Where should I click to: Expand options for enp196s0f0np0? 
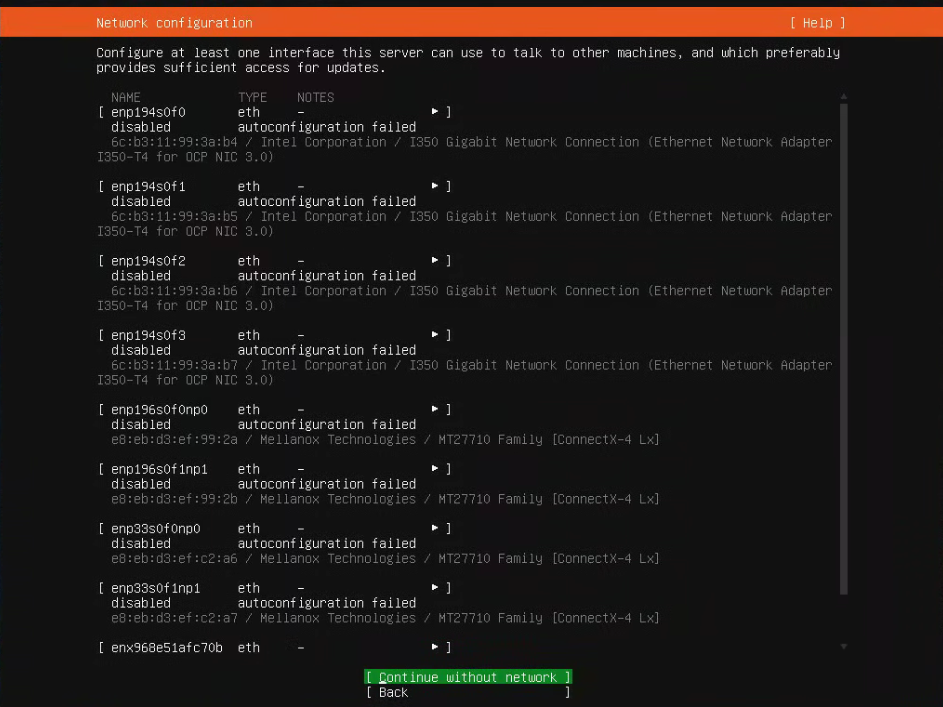pyautogui.click(x=434, y=409)
